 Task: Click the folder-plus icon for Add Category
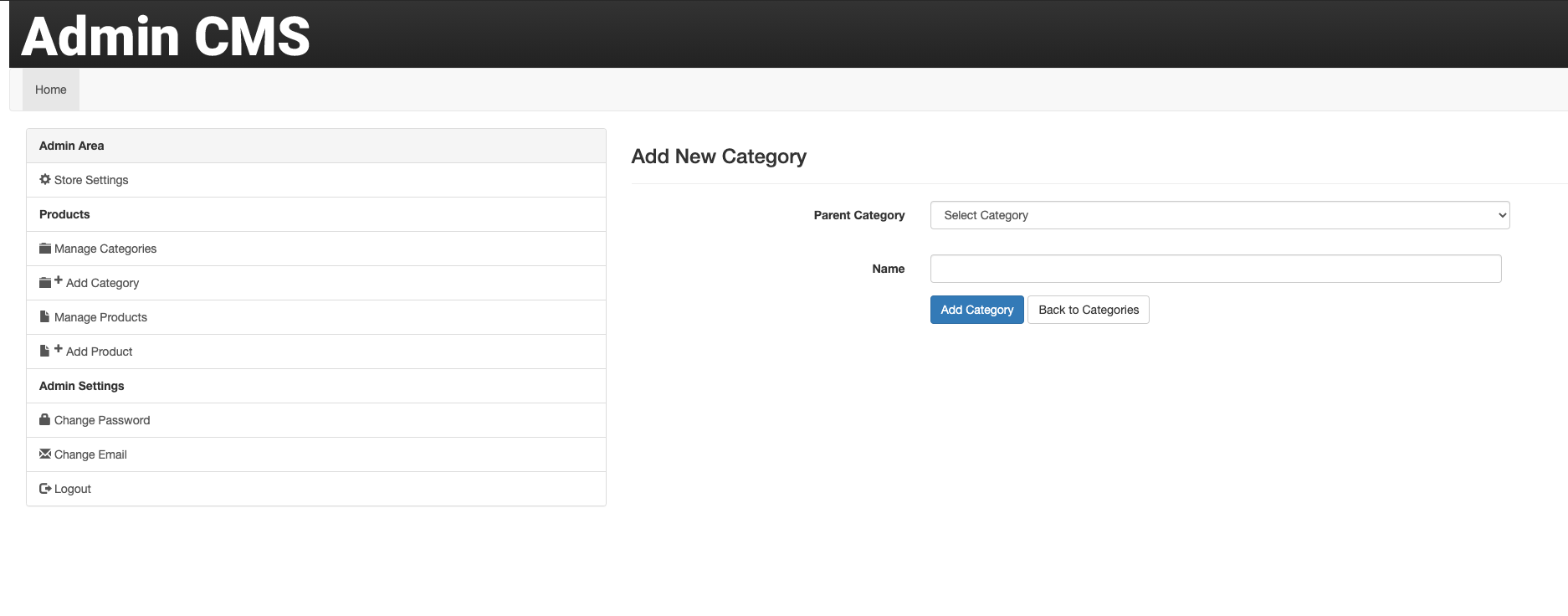[50, 283]
